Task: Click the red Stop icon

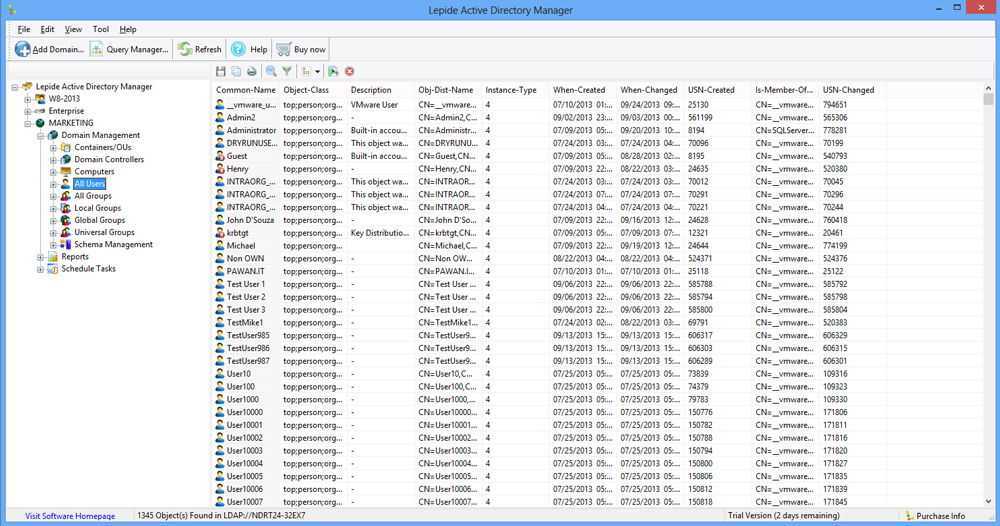Action: click(x=350, y=72)
